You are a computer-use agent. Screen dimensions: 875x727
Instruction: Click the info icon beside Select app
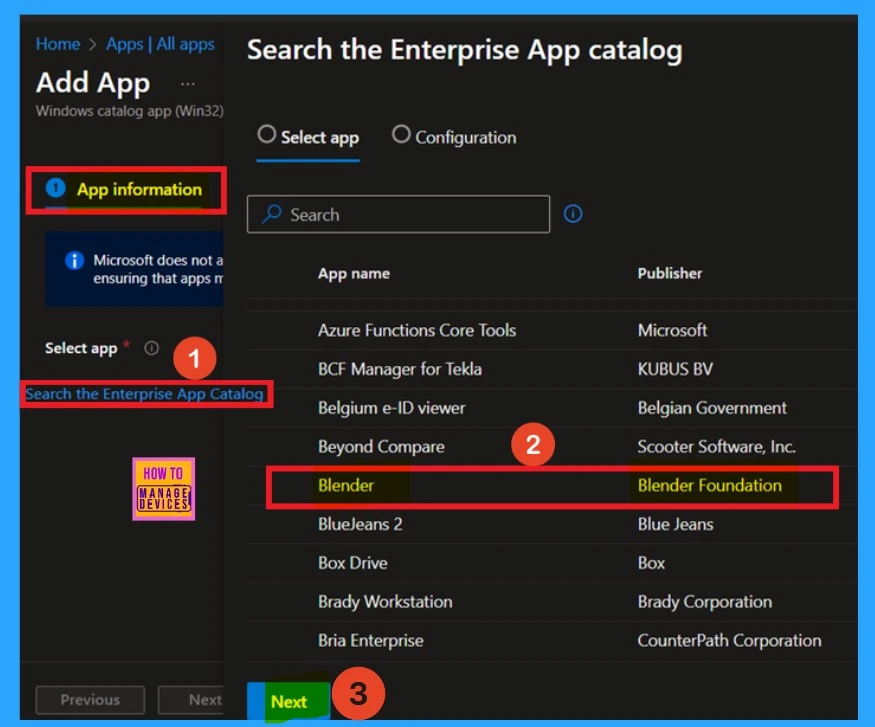(151, 348)
